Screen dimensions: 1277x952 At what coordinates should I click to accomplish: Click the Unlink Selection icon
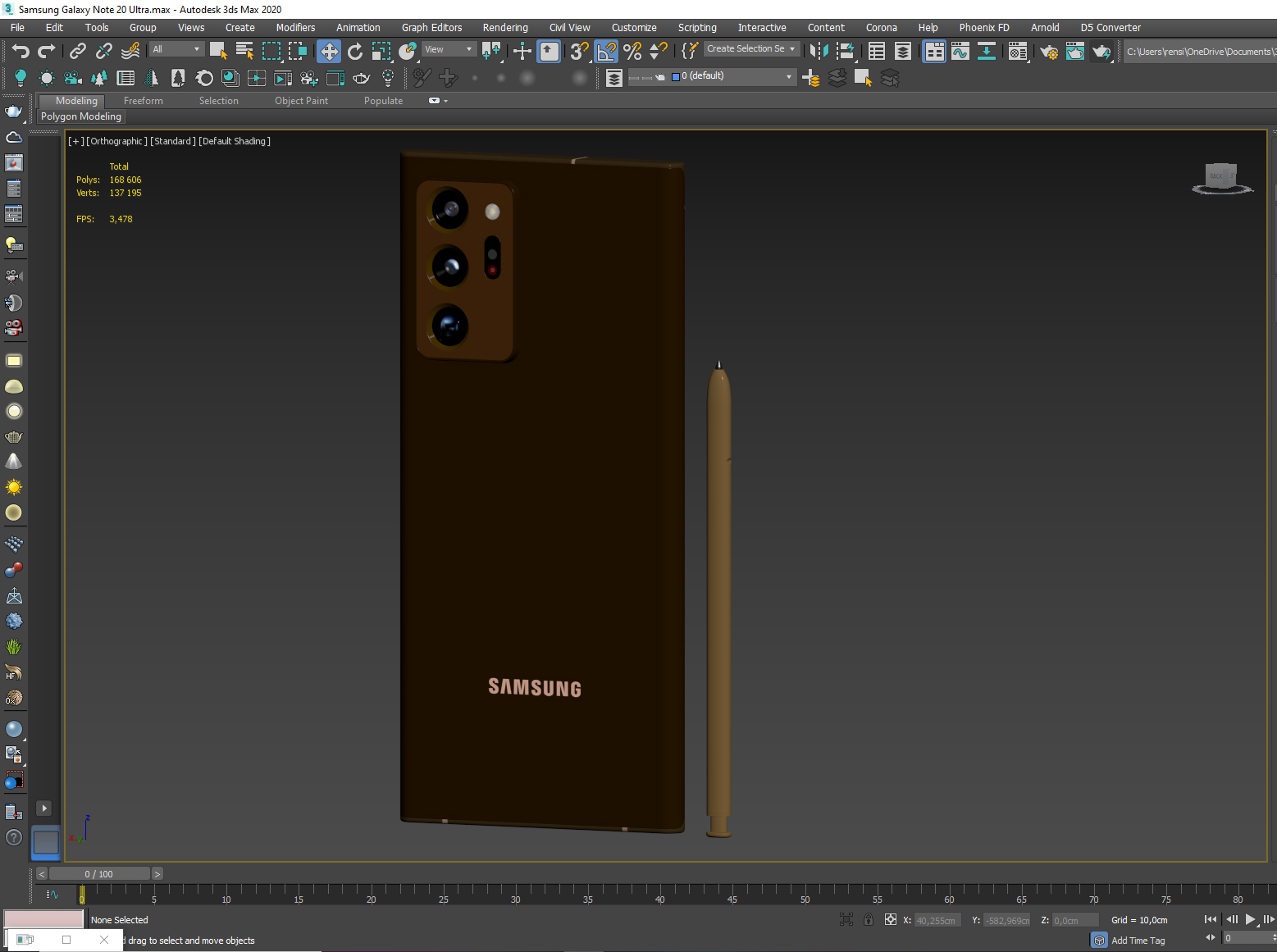[103, 51]
